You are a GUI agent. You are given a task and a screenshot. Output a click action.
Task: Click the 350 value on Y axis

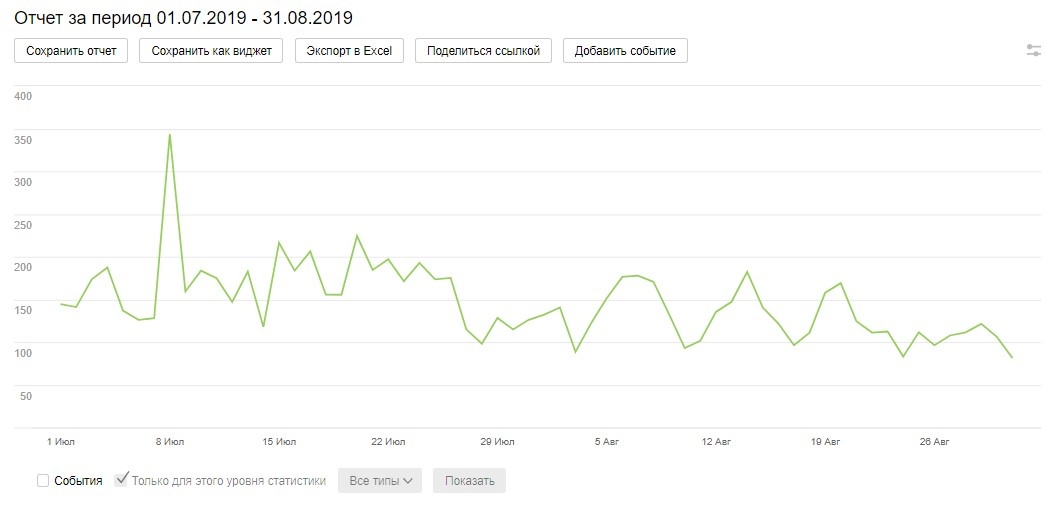(23, 139)
